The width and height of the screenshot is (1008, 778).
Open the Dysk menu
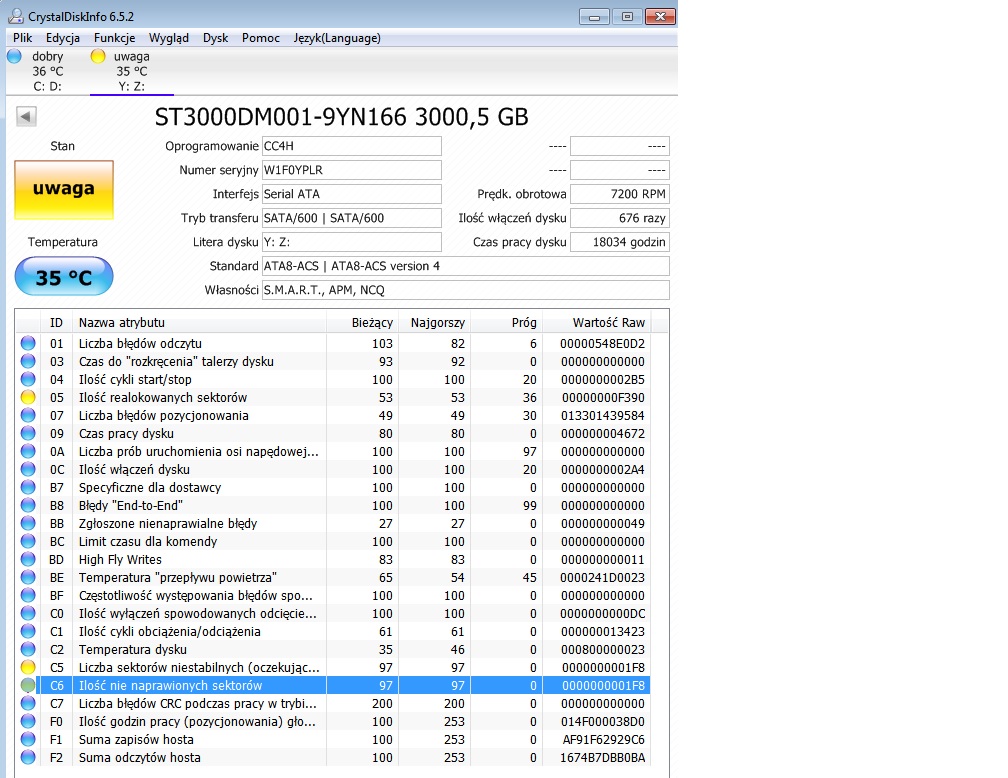(x=215, y=38)
